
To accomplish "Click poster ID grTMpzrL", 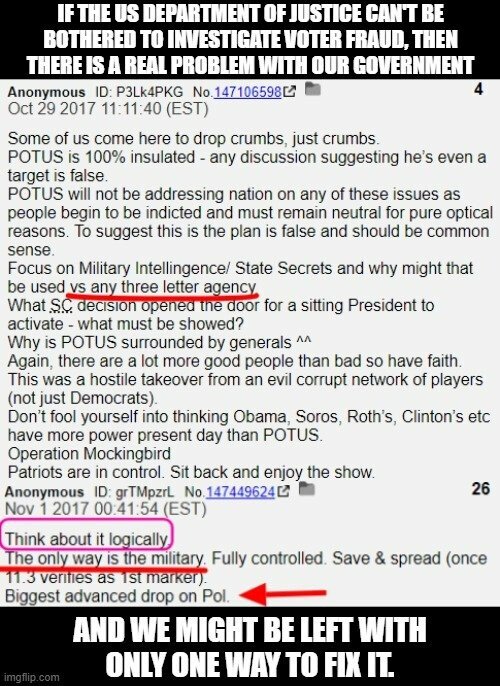I will 134,492.
